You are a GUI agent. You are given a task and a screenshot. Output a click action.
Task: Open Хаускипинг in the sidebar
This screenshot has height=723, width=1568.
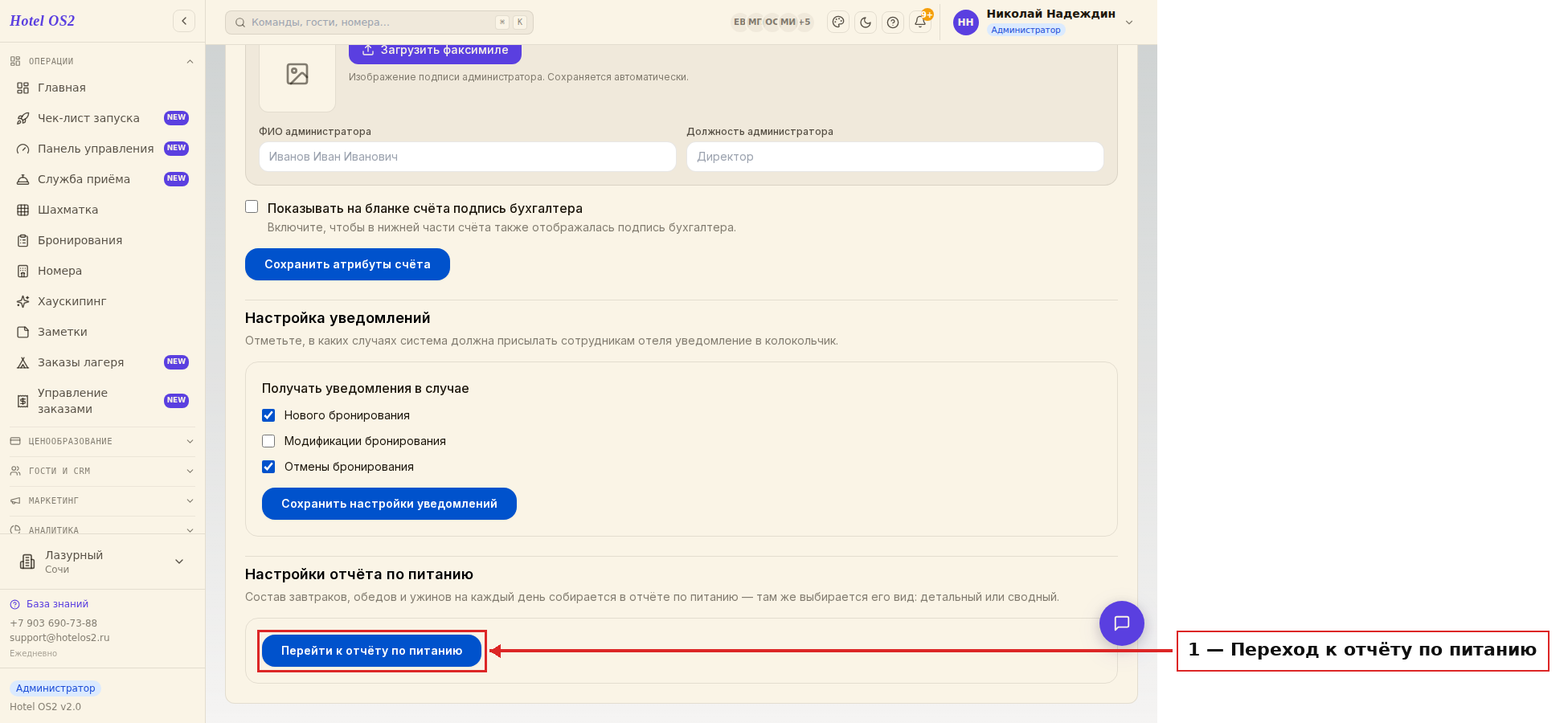pos(102,301)
